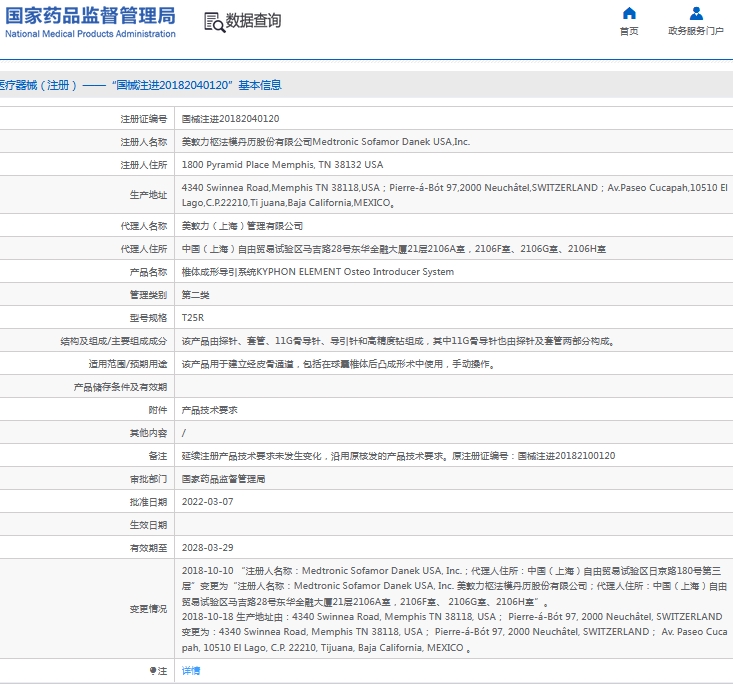Click the 代理人住所 row label

pyautogui.click(x=144, y=249)
